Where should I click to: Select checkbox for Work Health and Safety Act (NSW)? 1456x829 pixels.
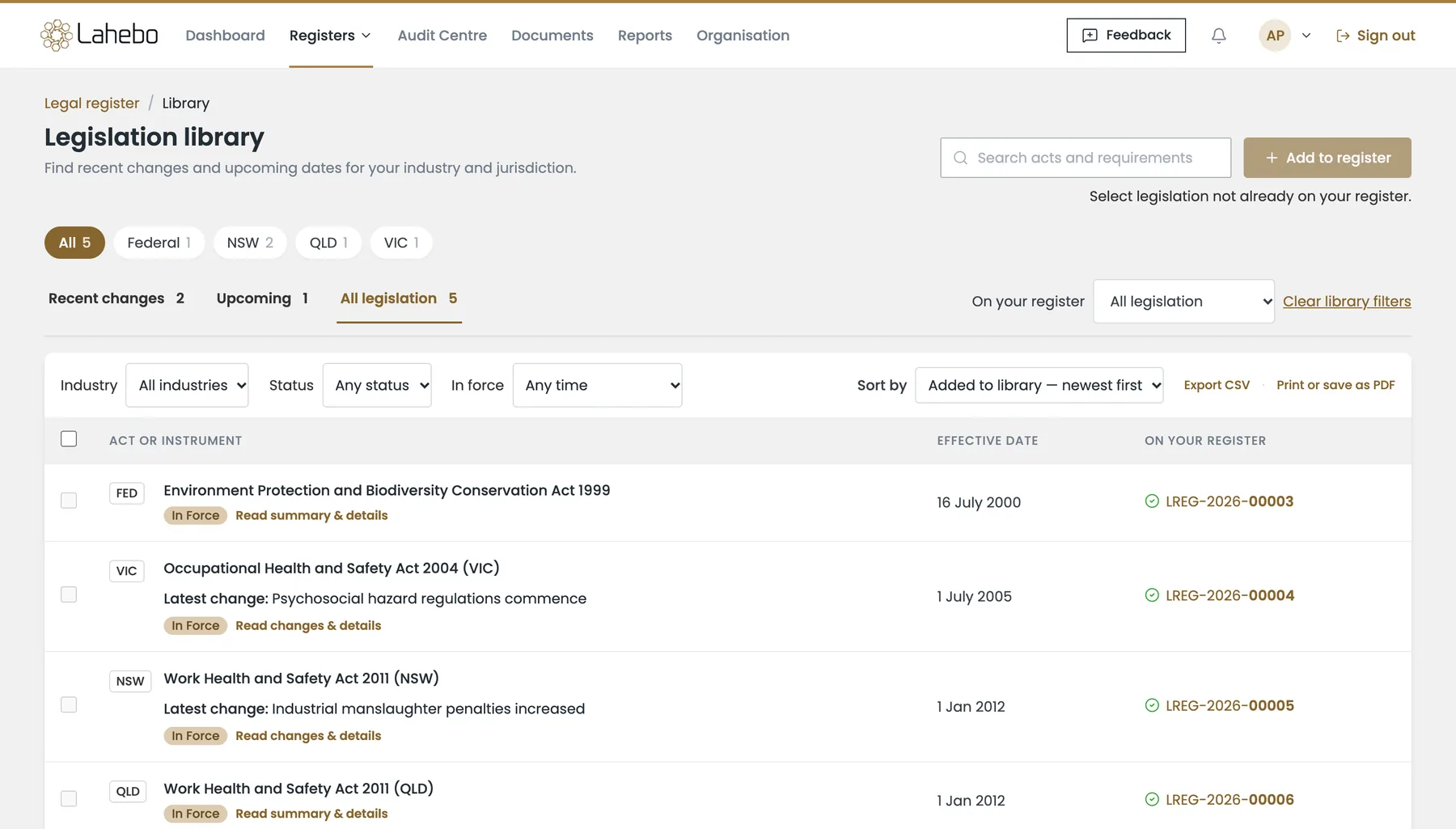coord(69,704)
